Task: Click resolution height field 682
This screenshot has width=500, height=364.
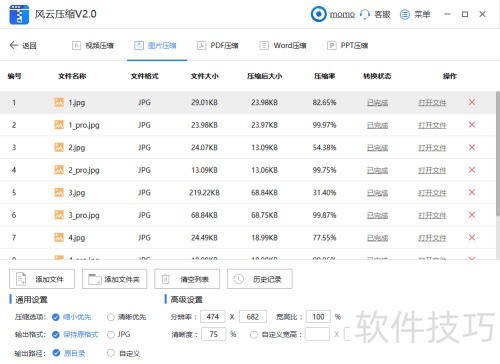Action: tap(253, 317)
